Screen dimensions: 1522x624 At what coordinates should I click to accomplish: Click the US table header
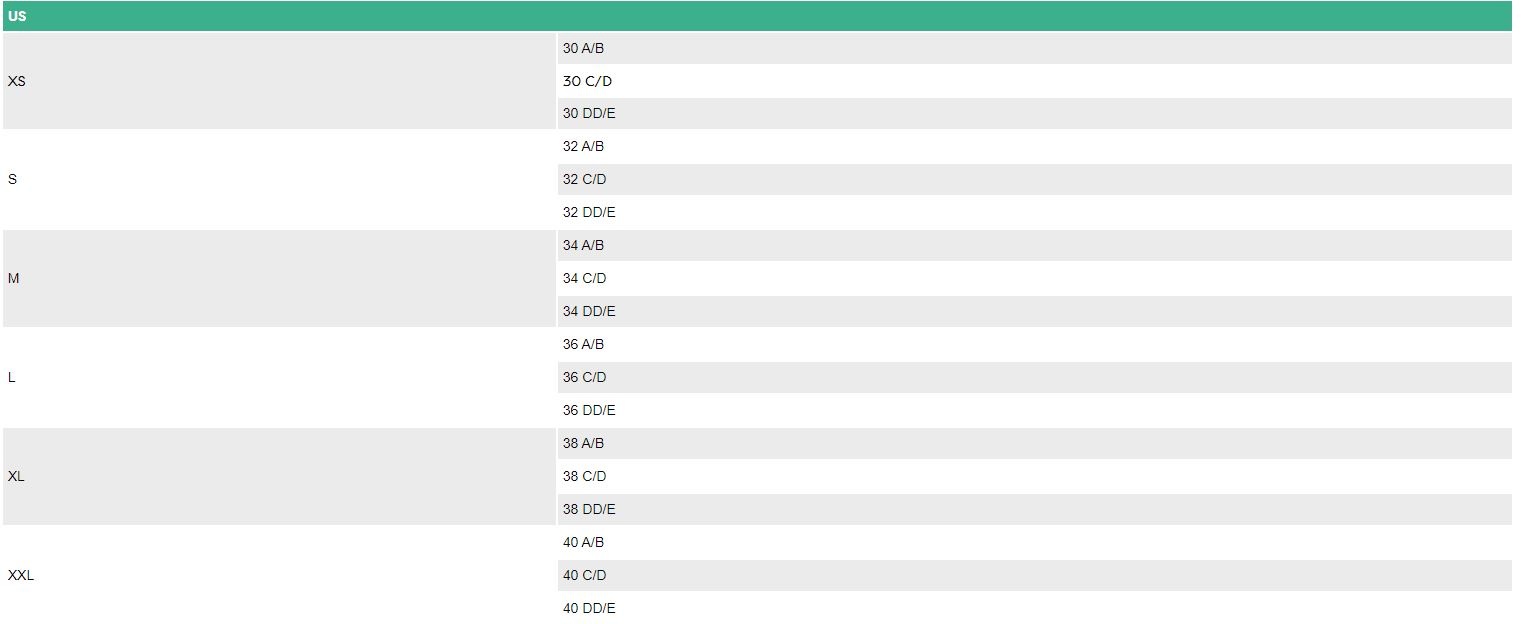click(x=757, y=16)
